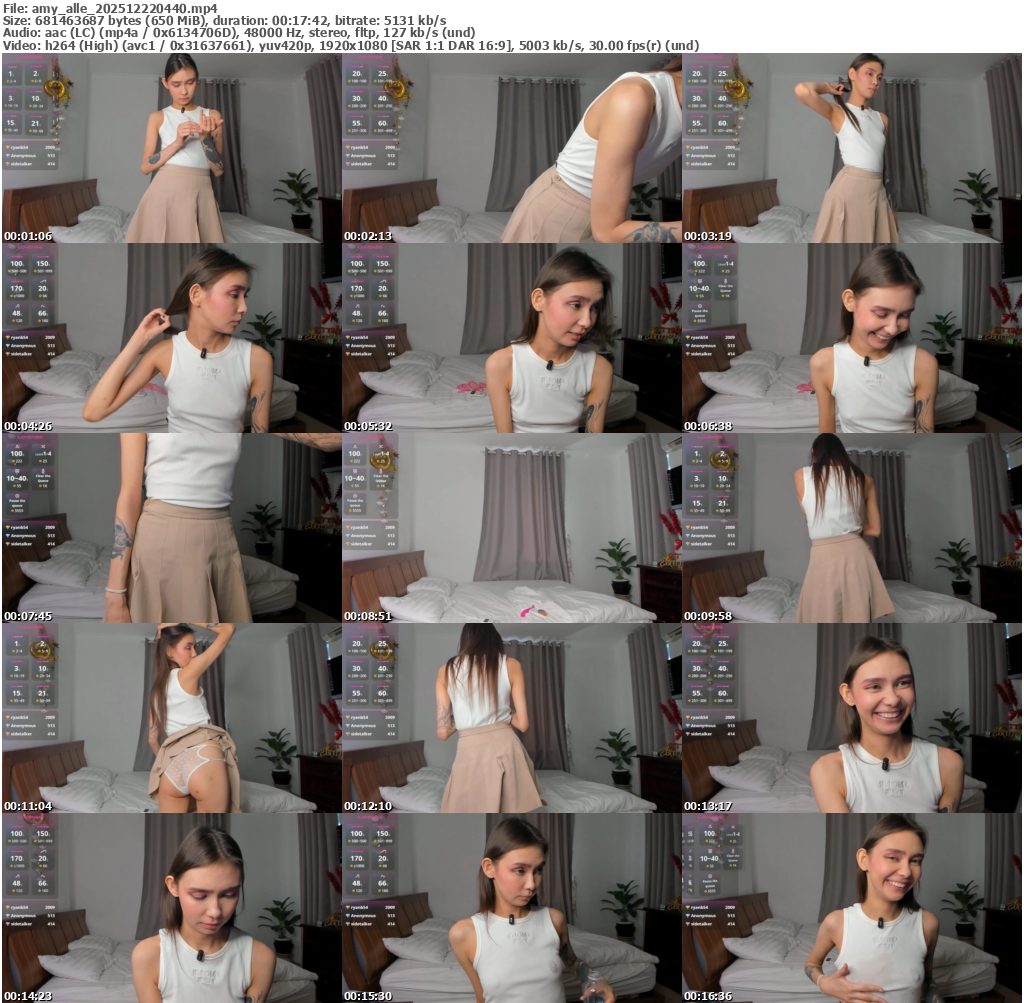Select the thumbnail at 00:15:30
The height and width of the screenshot is (1003, 1024).
[x=511, y=908]
